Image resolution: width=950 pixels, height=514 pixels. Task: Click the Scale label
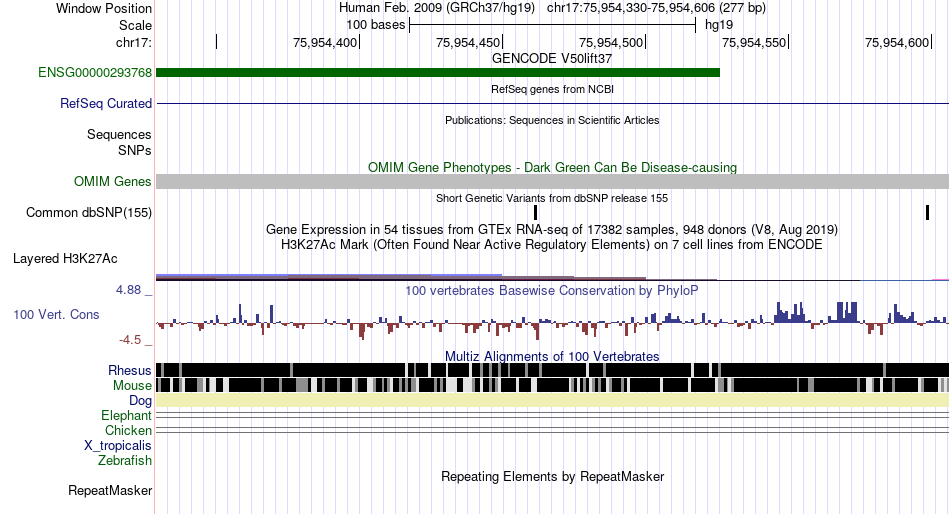135,25
